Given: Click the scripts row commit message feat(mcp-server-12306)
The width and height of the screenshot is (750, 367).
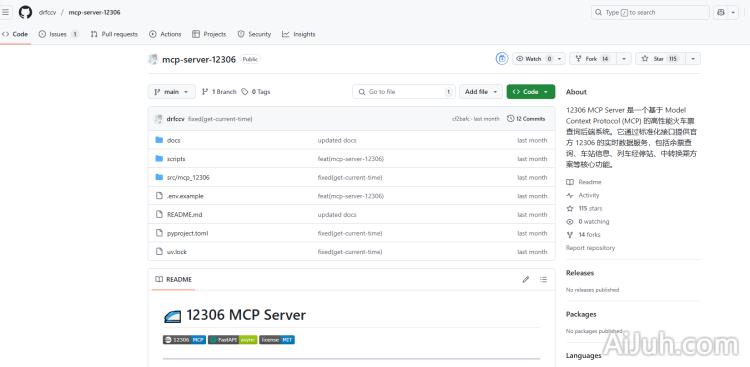Looking at the screenshot, I should (351, 159).
